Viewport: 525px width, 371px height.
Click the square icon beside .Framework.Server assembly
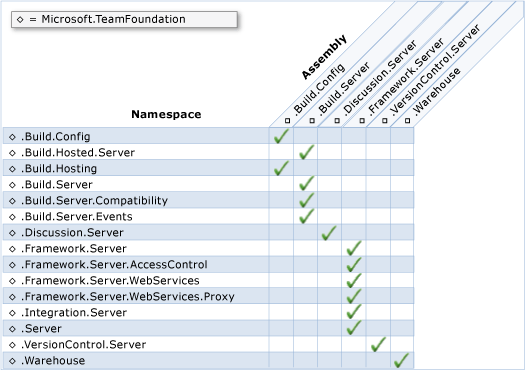362,121
